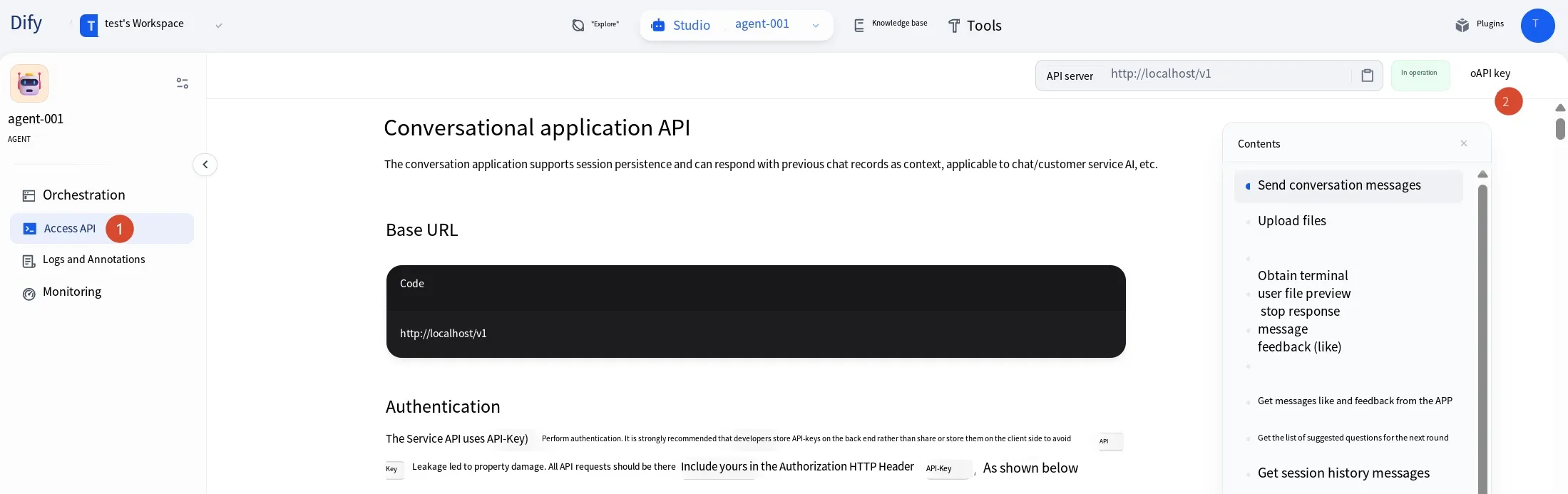The image size is (1568, 494).
Task: Open the Plugins cube icon
Action: click(1462, 25)
